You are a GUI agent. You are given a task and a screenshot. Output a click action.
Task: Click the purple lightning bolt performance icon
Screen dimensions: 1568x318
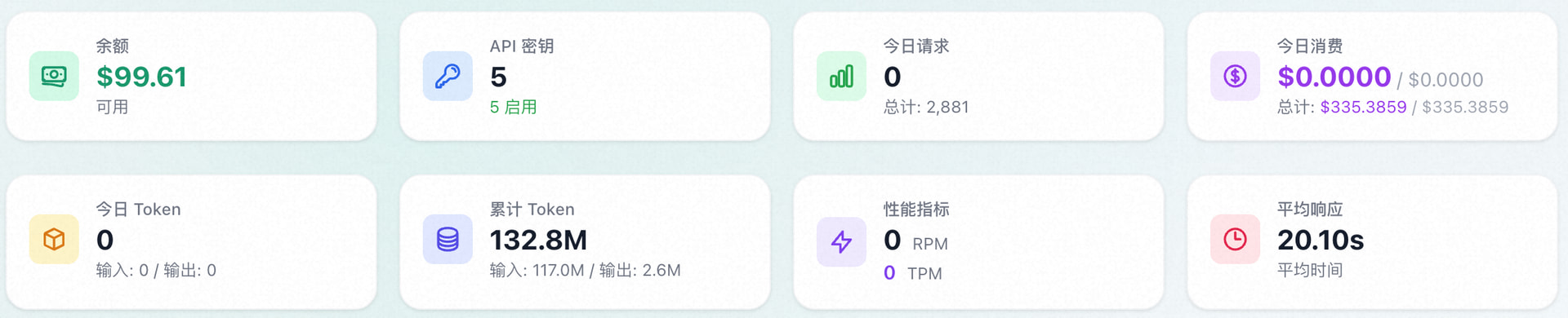point(841,241)
